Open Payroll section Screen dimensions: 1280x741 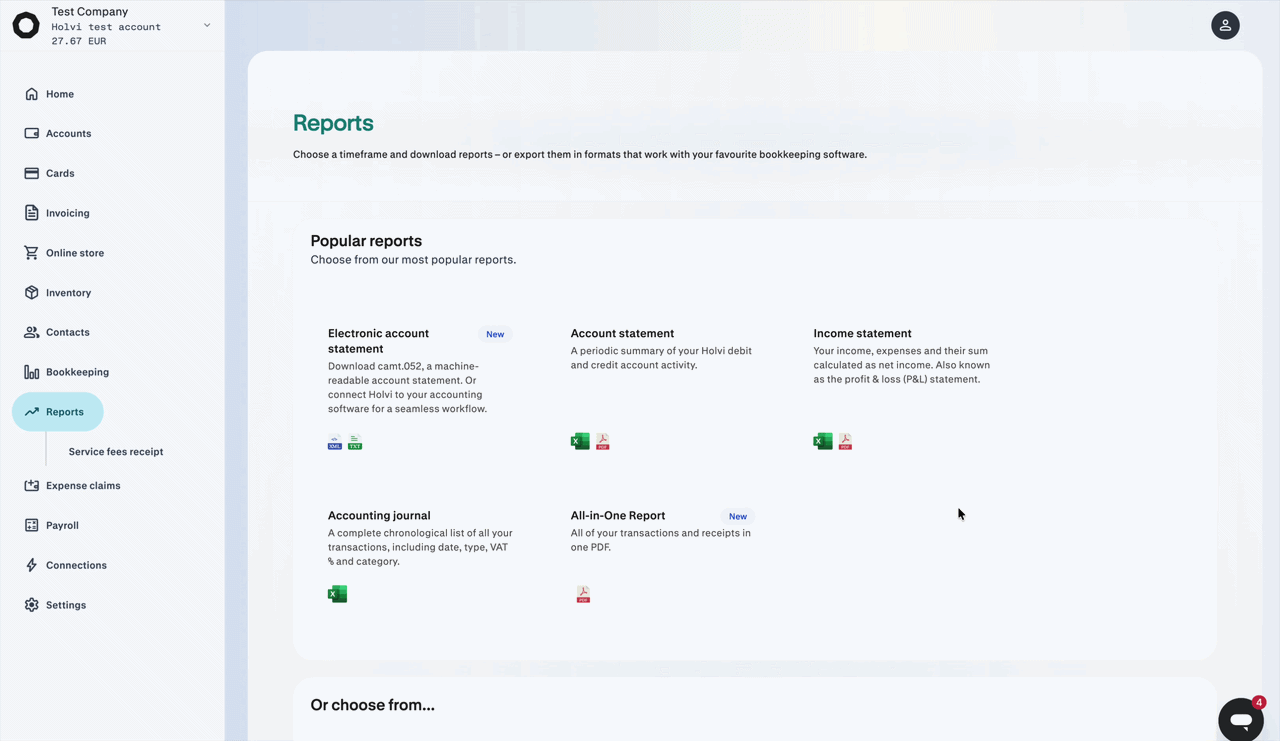click(x=62, y=525)
